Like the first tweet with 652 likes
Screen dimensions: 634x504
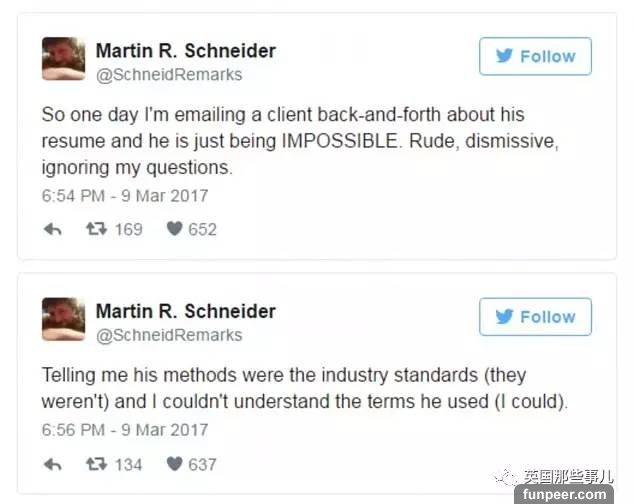click(174, 229)
